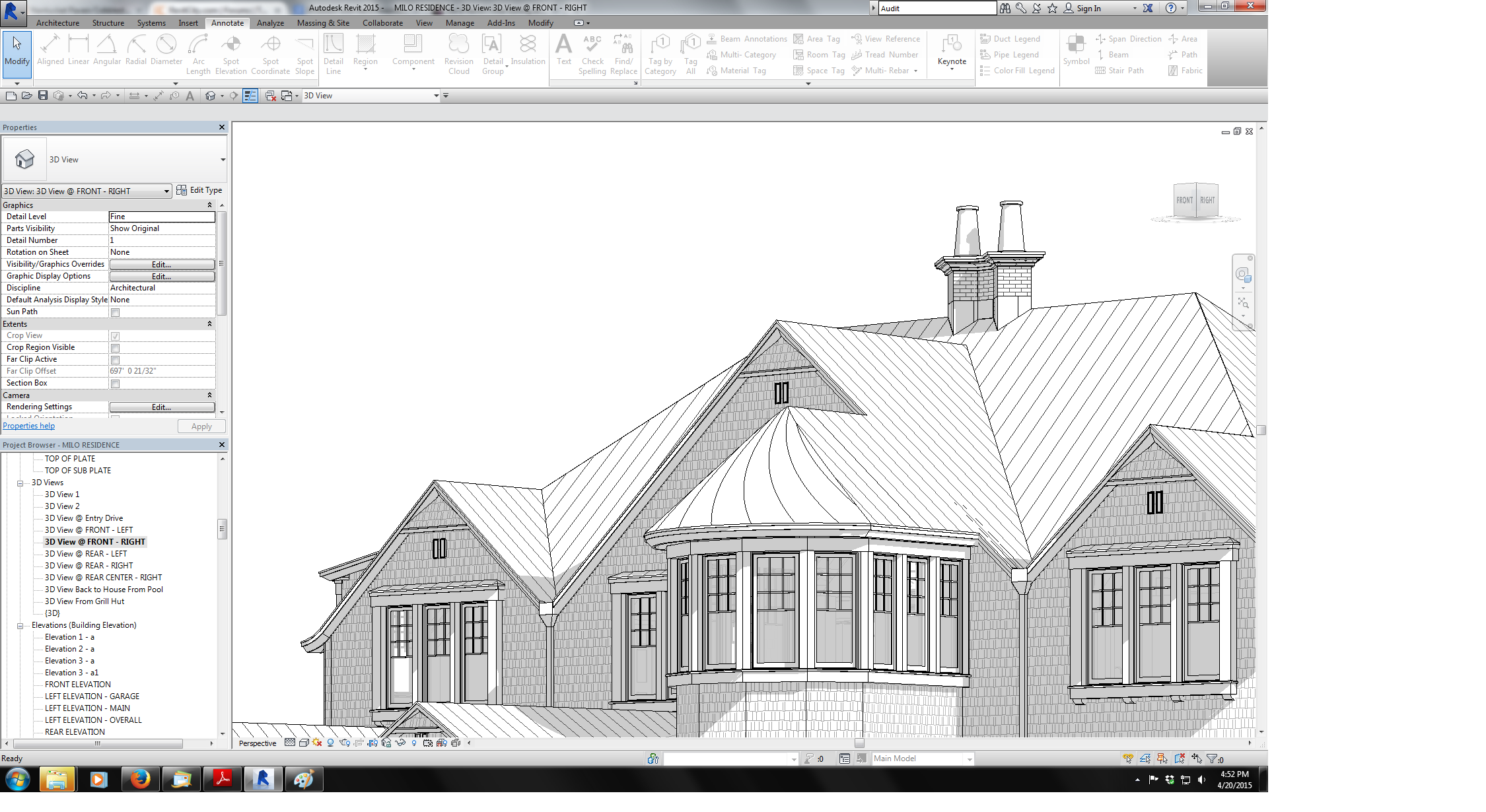Open the Manage ribbon tab
Viewport: 1486px width, 812px height.
(460, 23)
